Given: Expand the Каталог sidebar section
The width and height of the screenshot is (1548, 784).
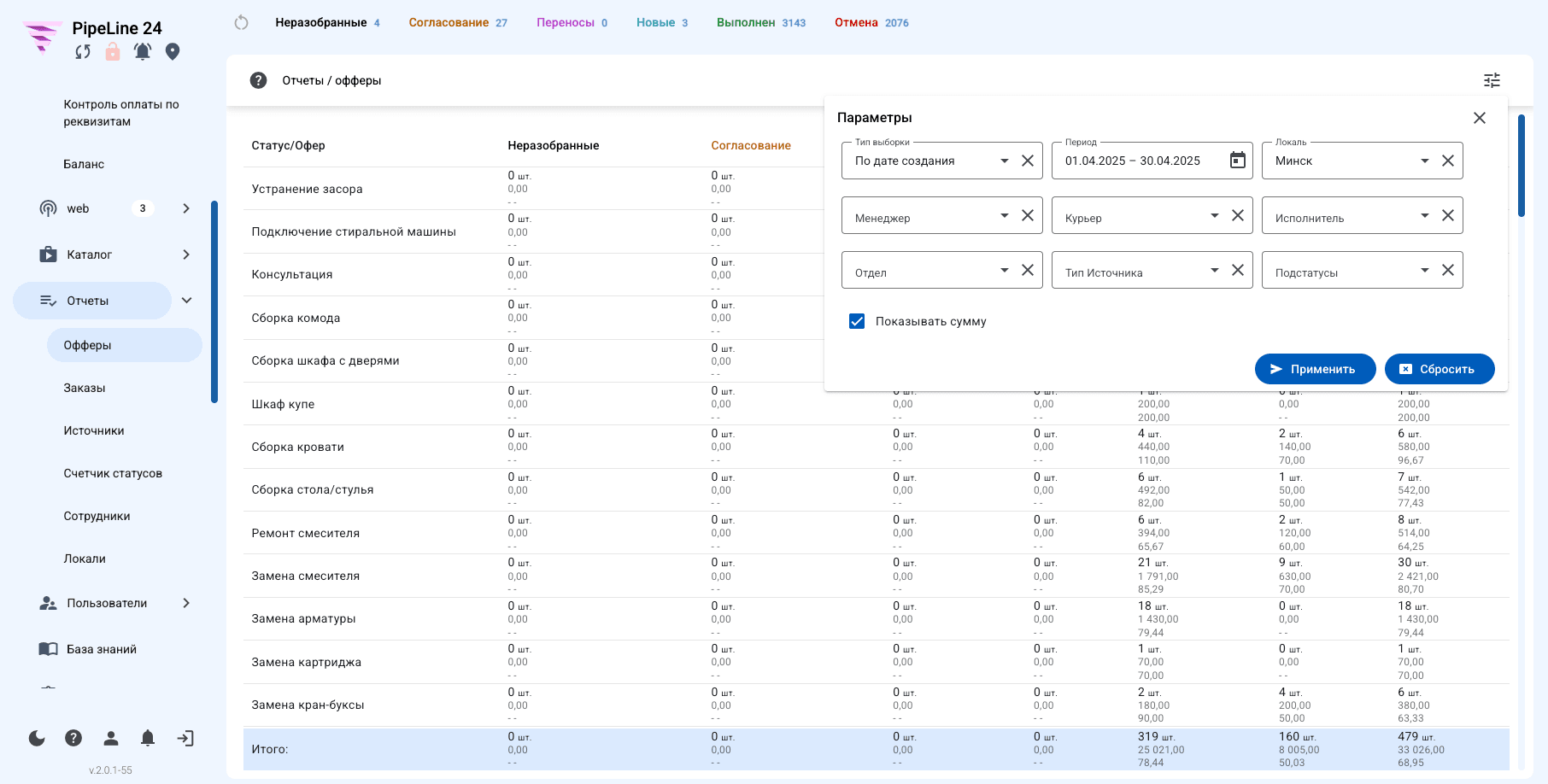Looking at the screenshot, I should coord(186,255).
